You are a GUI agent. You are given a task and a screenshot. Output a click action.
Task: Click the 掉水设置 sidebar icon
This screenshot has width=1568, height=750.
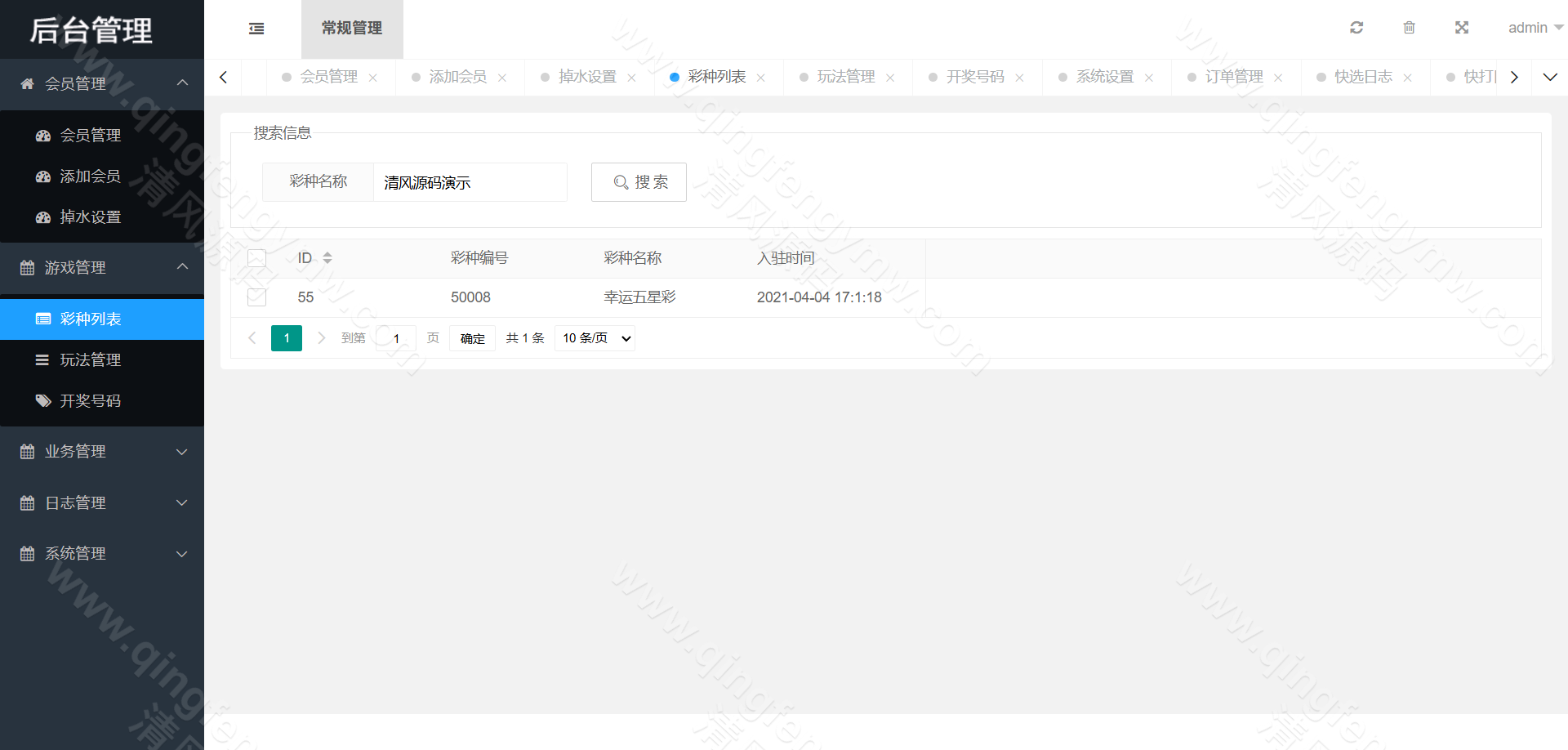[43, 217]
